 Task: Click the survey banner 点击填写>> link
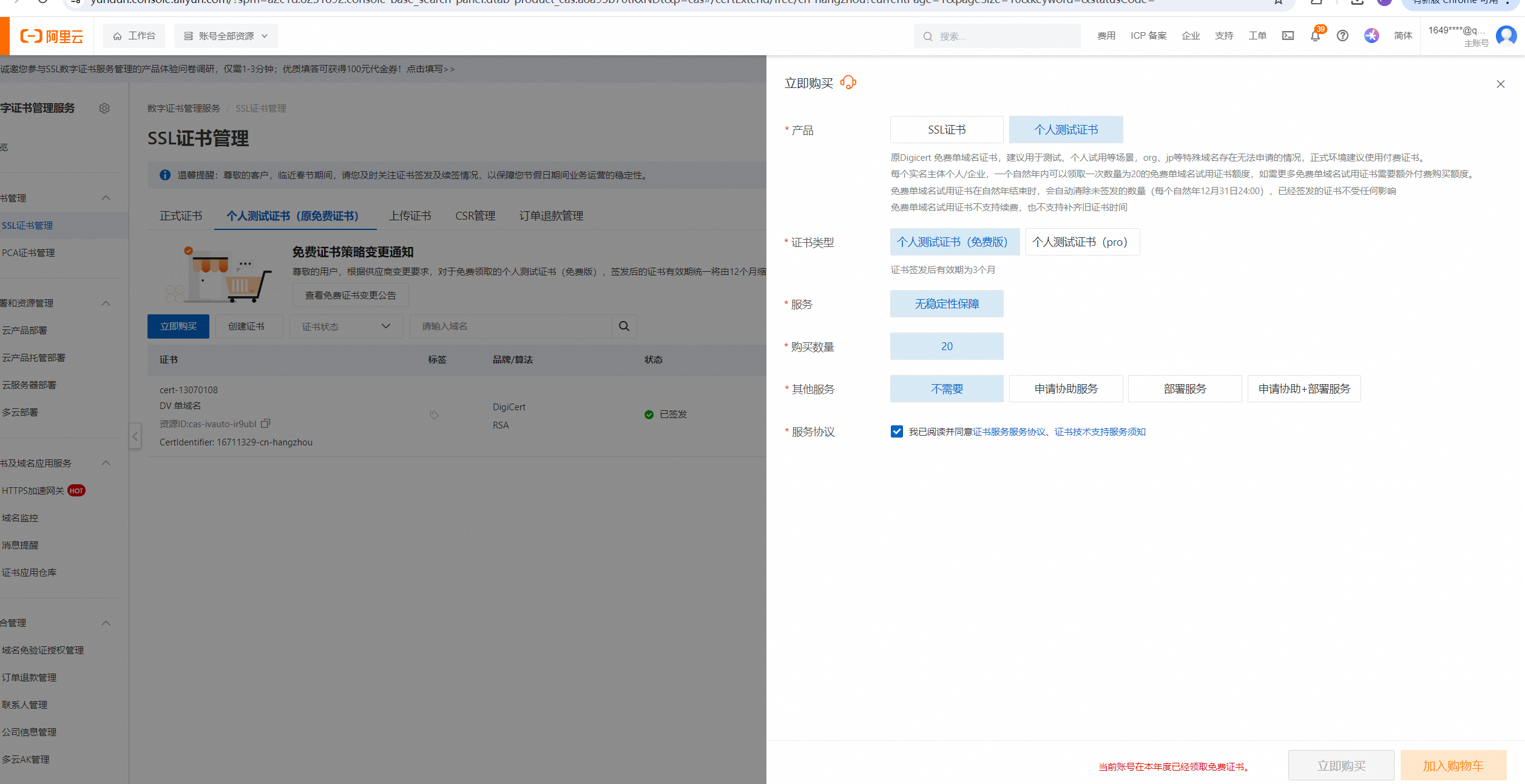click(430, 69)
